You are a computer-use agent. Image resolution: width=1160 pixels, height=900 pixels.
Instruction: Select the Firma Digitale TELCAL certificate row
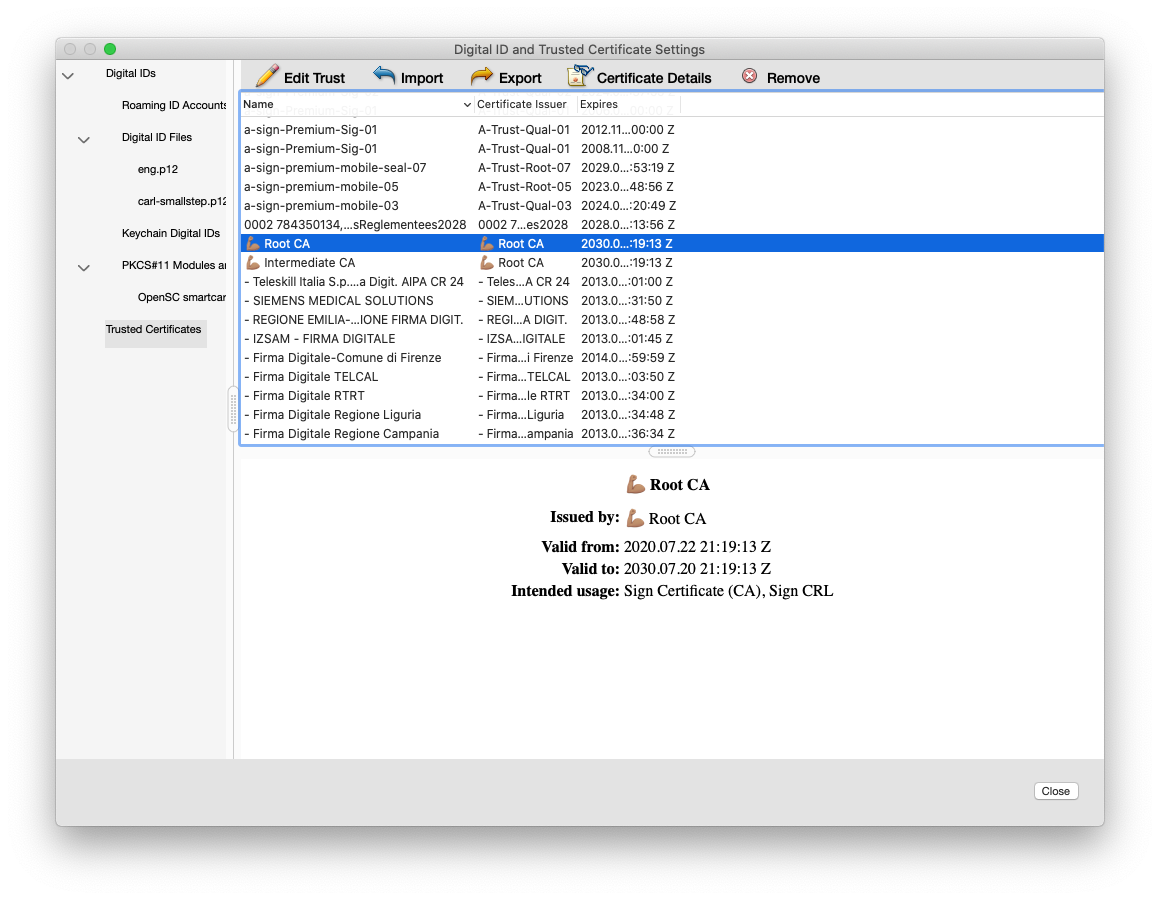pos(310,376)
